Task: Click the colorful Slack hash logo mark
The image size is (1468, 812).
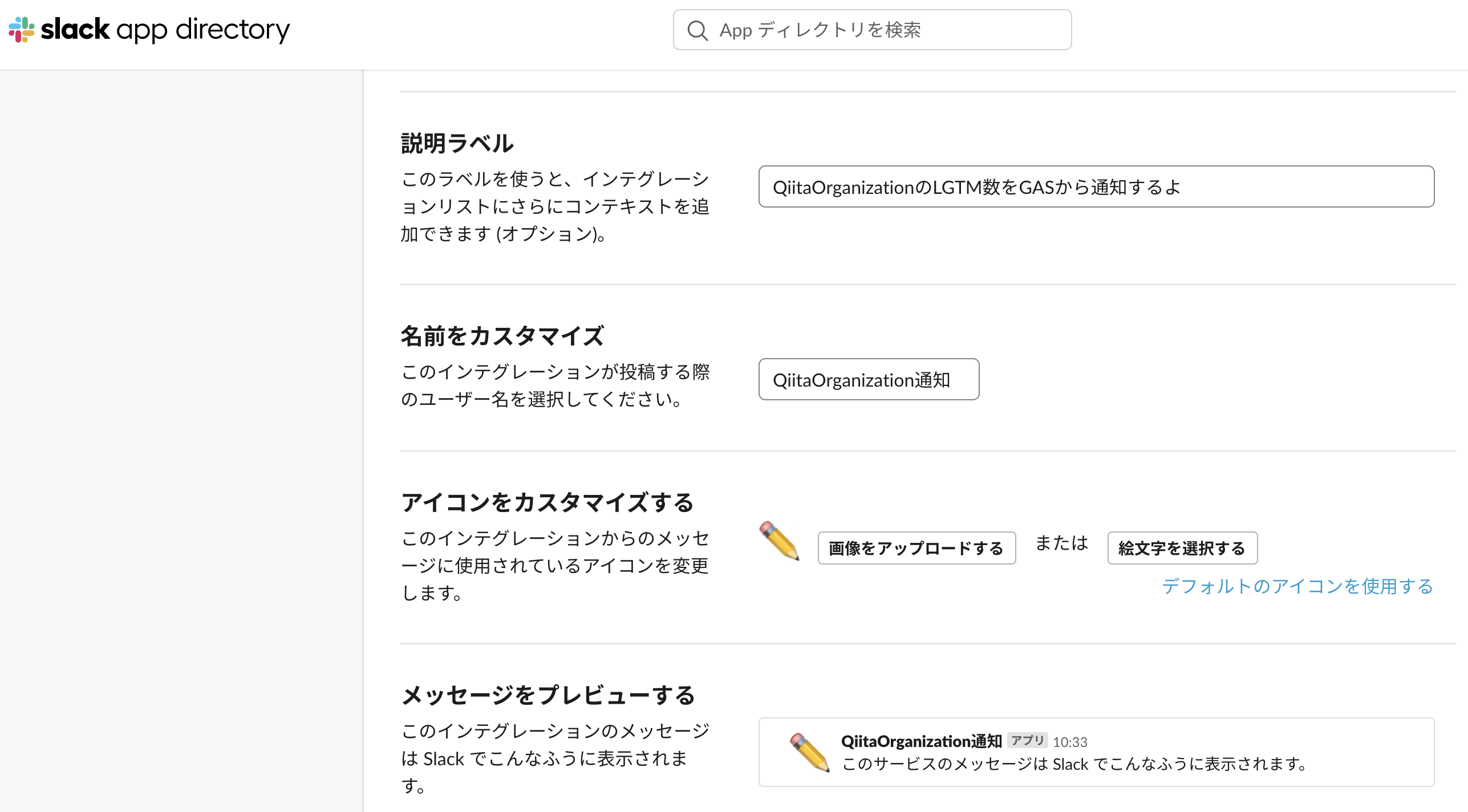Action: pyautogui.click(x=22, y=30)
